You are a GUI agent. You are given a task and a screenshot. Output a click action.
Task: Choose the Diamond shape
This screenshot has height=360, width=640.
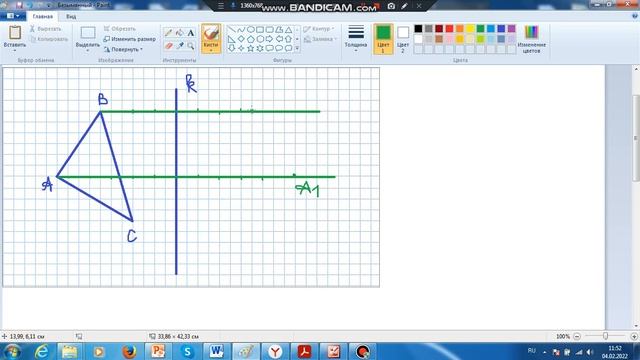(241, 39)
